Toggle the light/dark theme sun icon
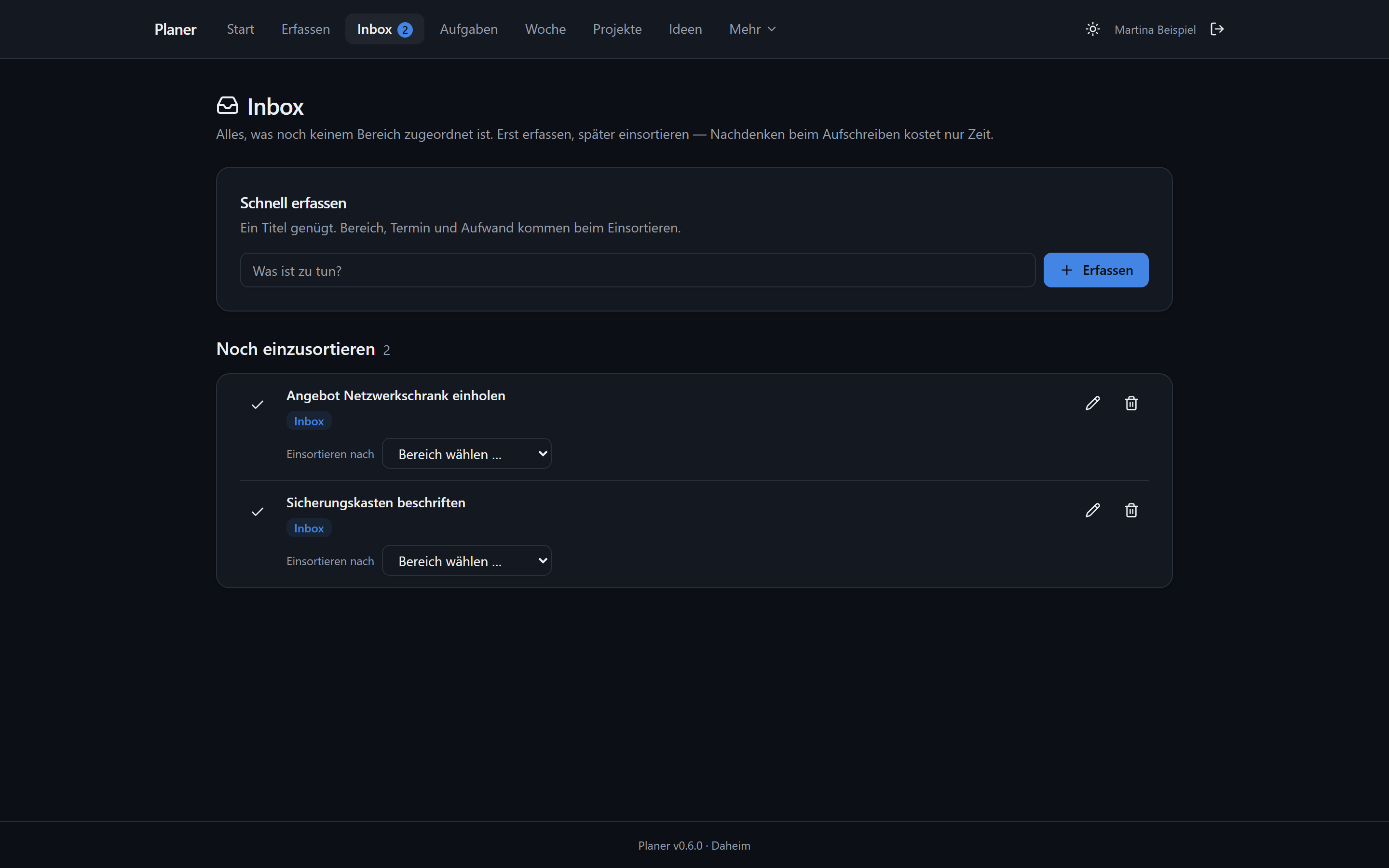 pos(1092,29)
